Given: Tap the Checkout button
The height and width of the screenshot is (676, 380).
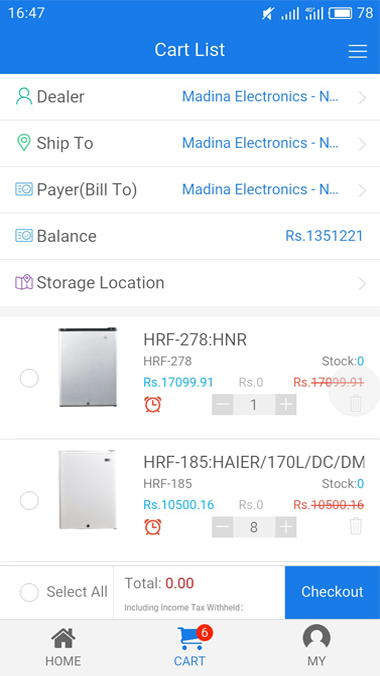Looking at the screenshot, I should [332, 592].
